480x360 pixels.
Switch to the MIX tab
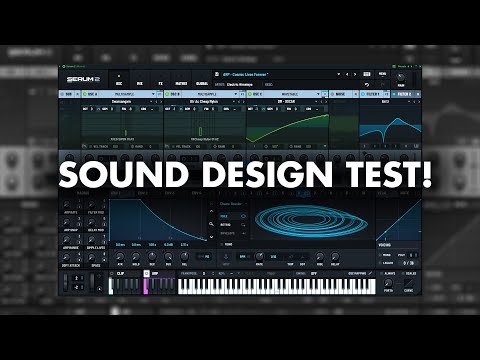pyautogui.click(x=140, y=79)
